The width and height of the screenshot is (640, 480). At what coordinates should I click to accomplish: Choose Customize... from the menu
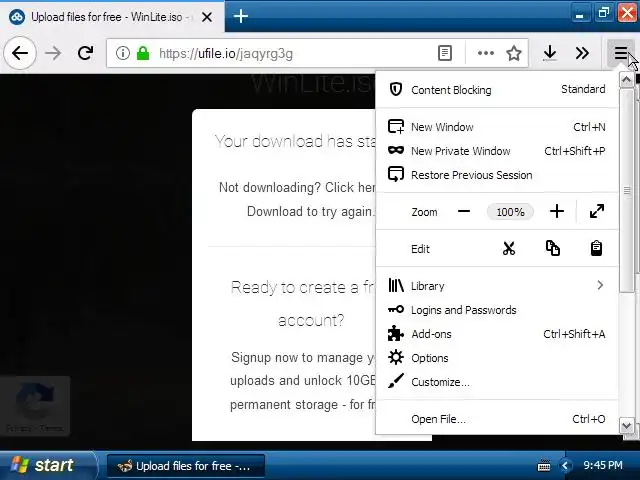point(497,382)
